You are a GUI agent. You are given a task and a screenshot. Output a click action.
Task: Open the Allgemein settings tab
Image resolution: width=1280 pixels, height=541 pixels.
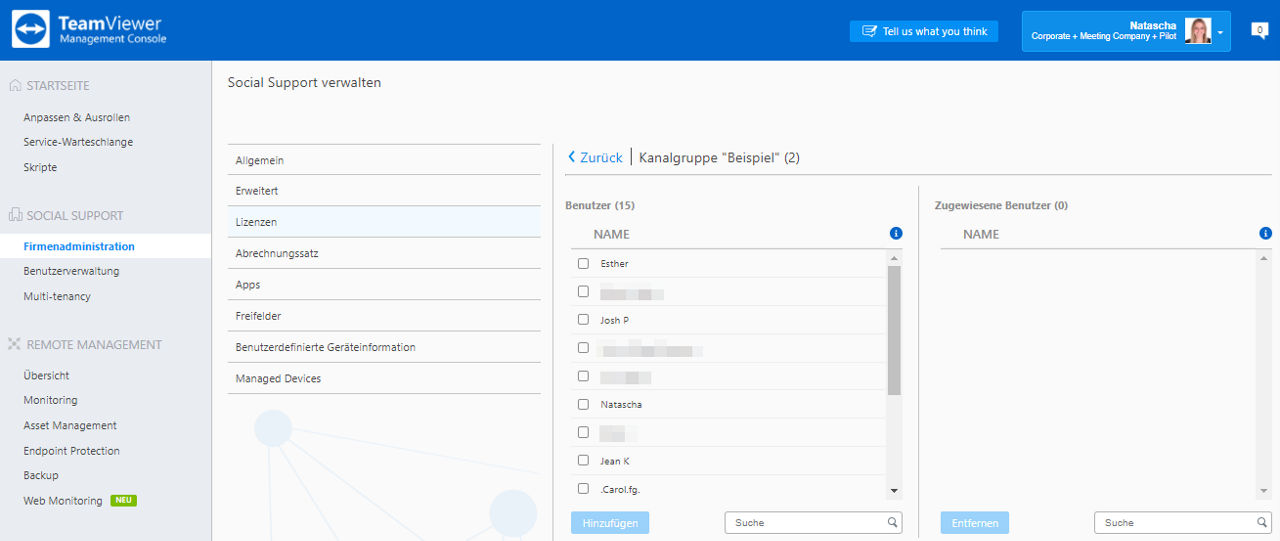tap(384, 160)
